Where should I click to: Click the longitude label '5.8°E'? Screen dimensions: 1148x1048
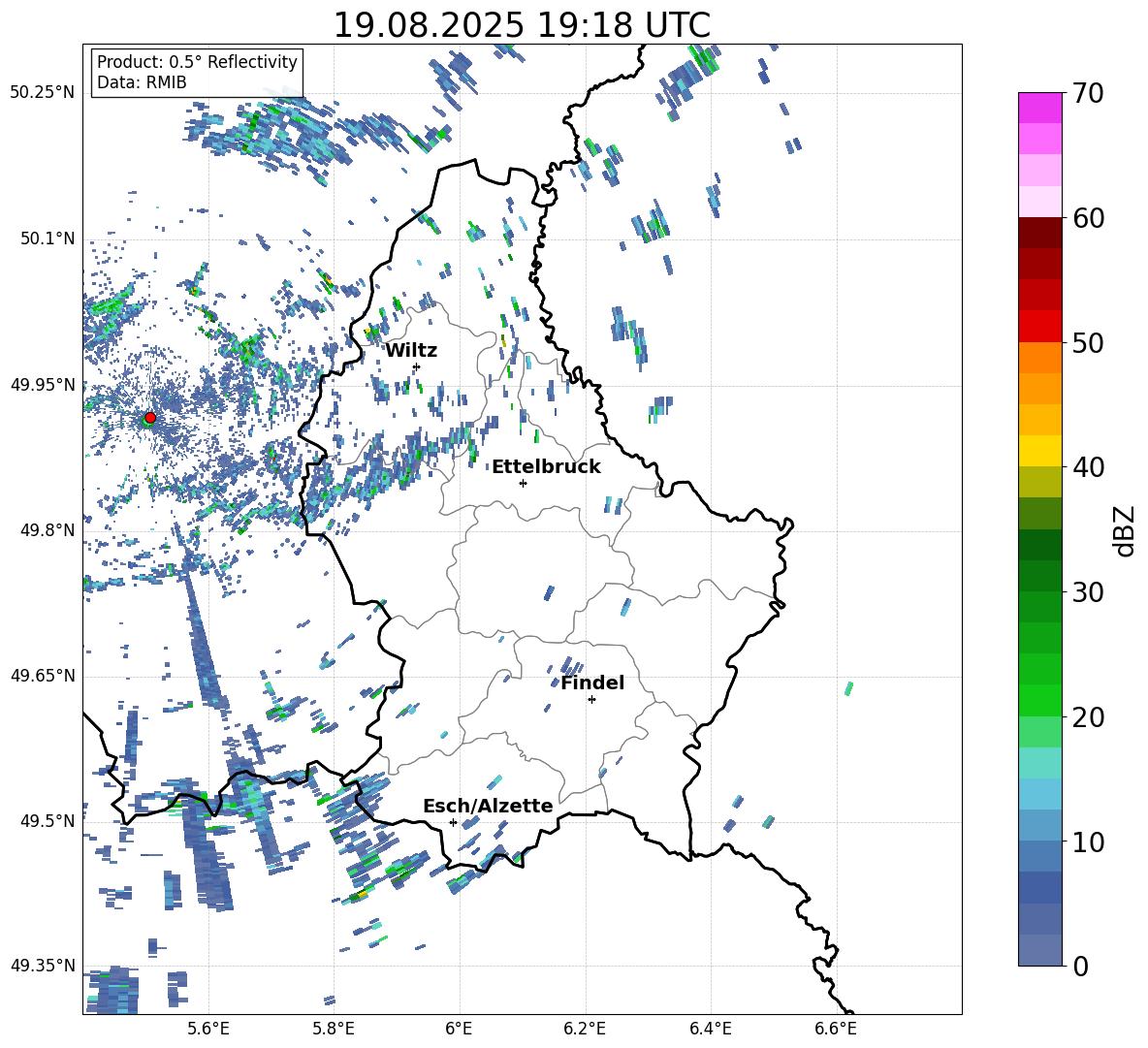coord(334,1029)
